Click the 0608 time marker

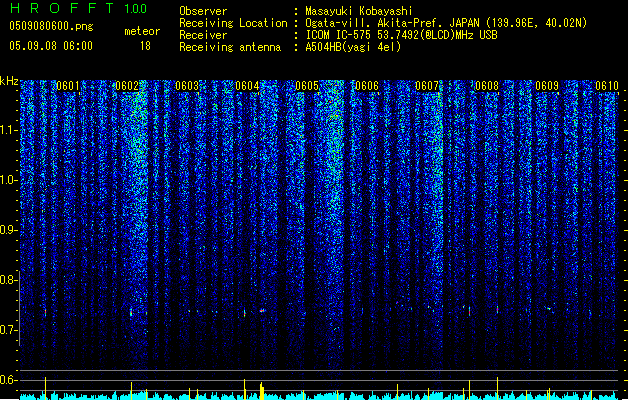487,86
